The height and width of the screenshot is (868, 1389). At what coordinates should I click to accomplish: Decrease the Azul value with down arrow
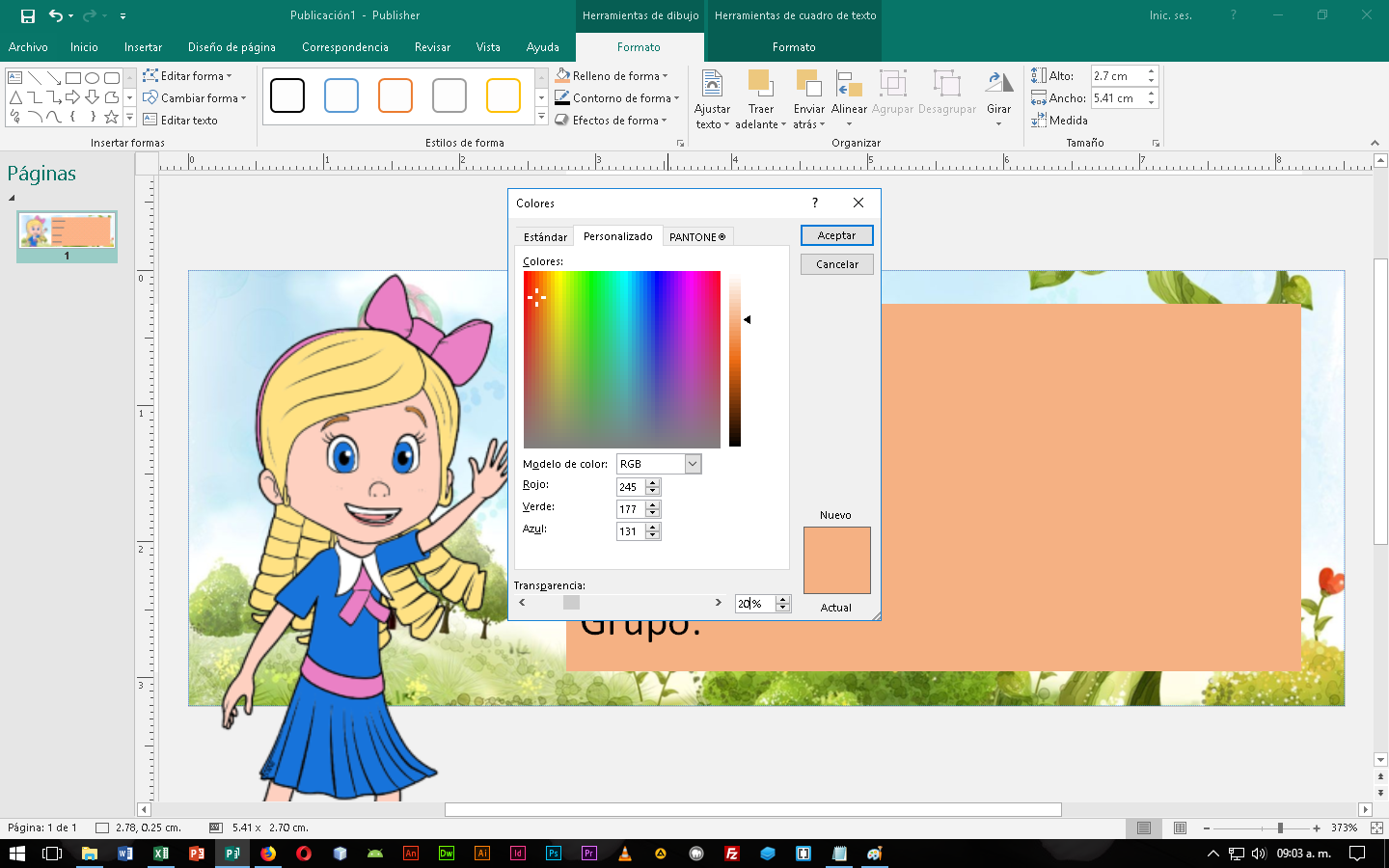pos(653,535)
